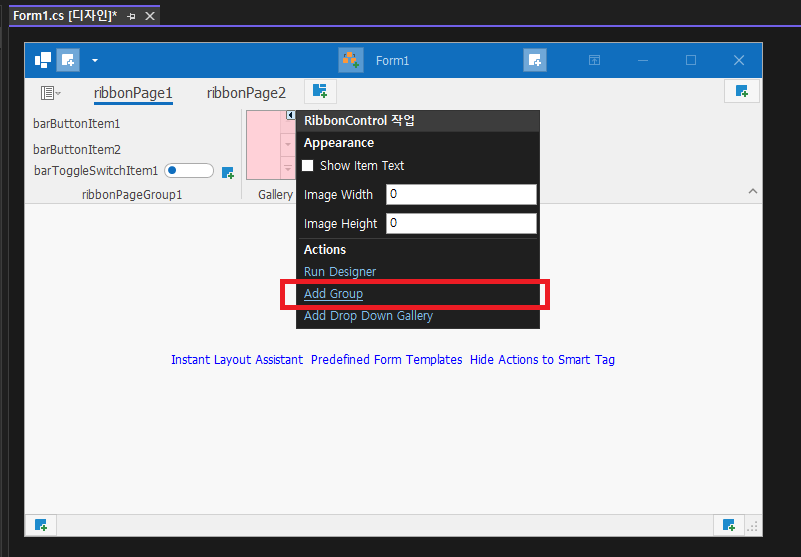This screenshot has height=557, width=801.
Task: Click add status bar item icon bottom left
Action: pos(41,525)
